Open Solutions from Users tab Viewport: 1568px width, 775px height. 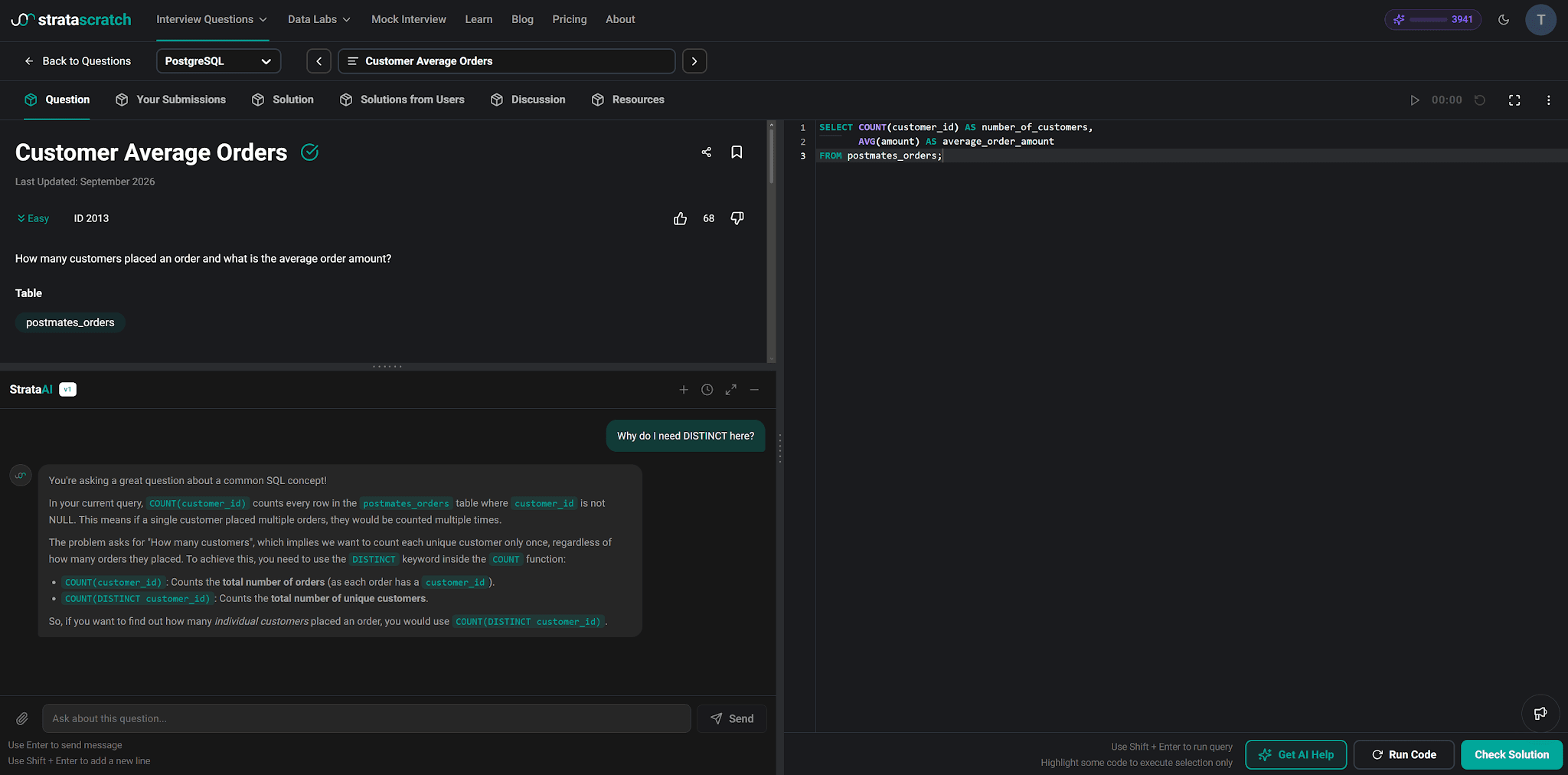point(402,100)
